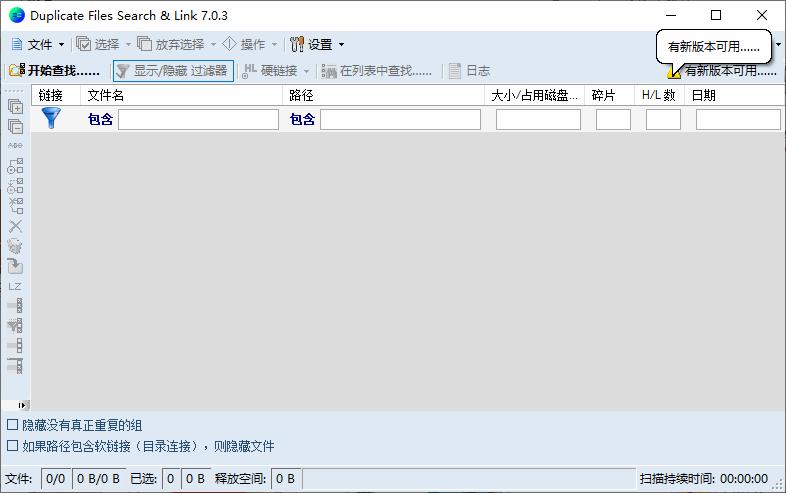This screenshot has width=786, height=493.
Task: Focus the 碎片 filter field
Action: point(613,120)
